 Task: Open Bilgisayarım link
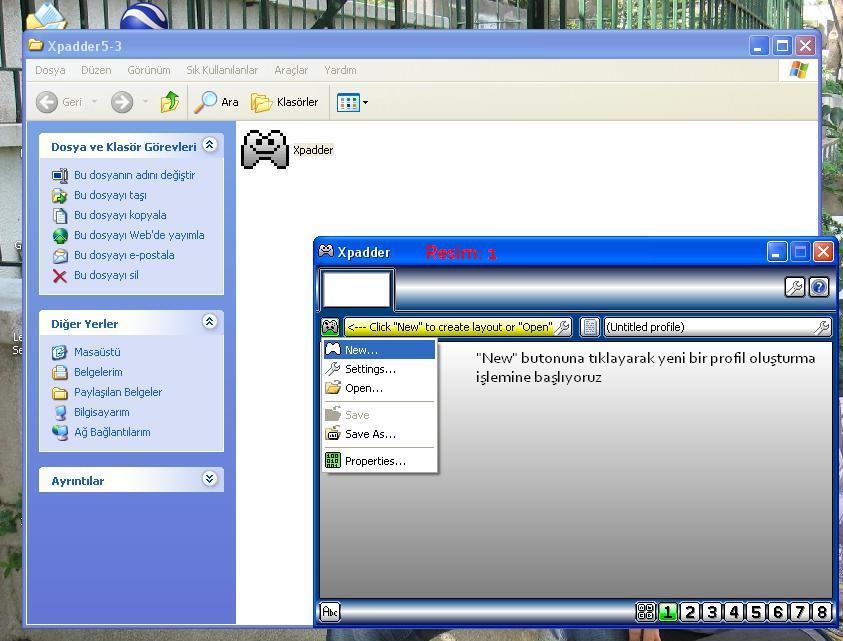[x=90, y=412]
